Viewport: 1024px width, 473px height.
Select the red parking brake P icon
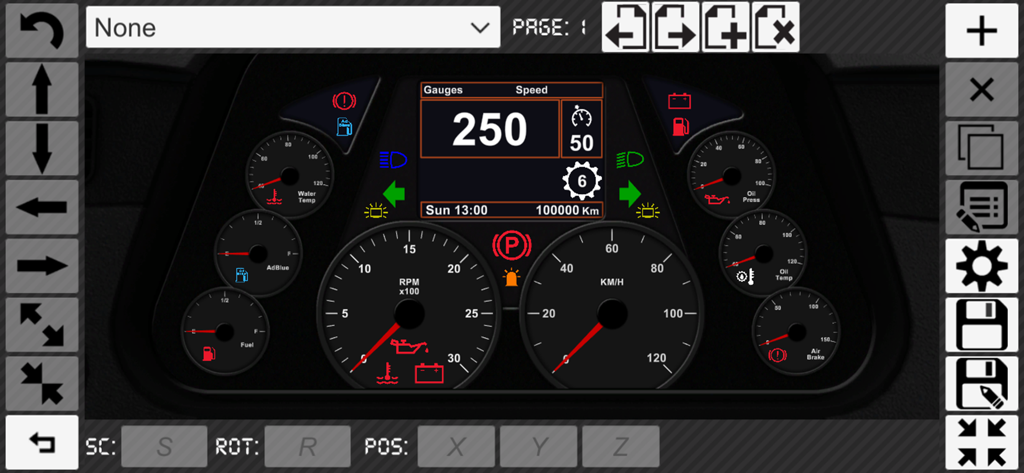click(x=511, y=246)
